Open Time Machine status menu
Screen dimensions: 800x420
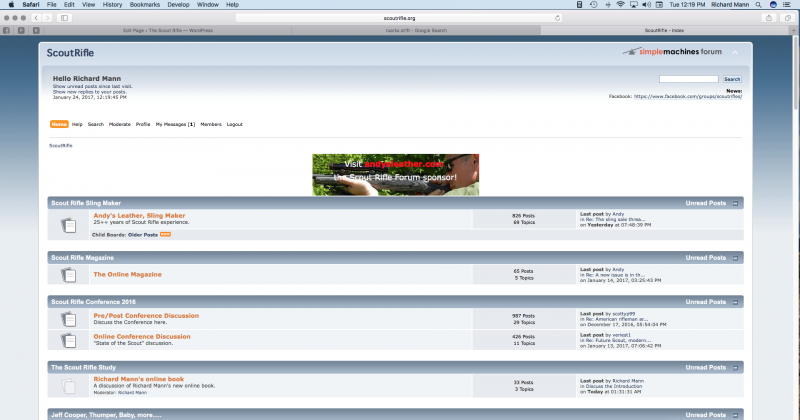coord(593,5)
